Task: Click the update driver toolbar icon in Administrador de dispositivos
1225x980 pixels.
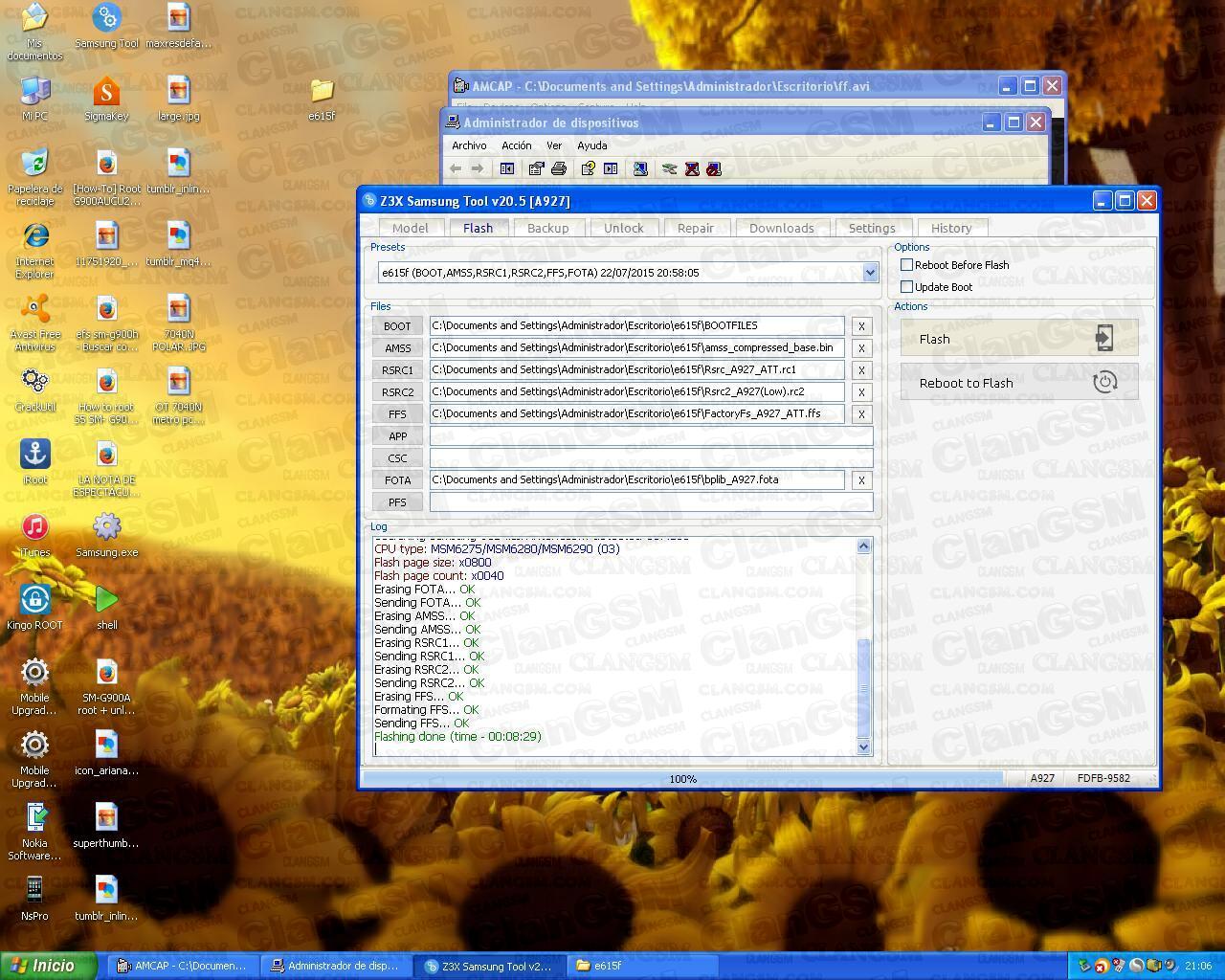Action: coord(669,168)
